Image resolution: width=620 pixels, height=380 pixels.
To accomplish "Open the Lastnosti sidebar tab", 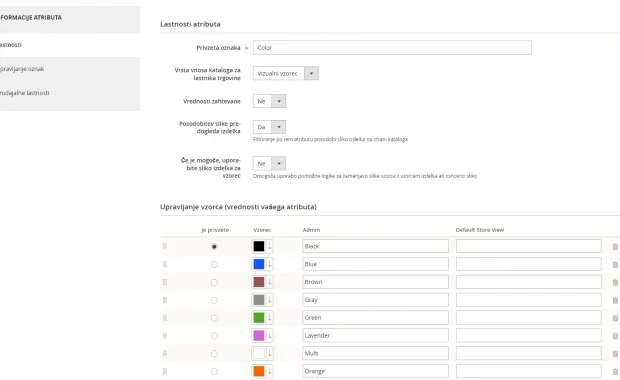I will click(x=70, y=45).
